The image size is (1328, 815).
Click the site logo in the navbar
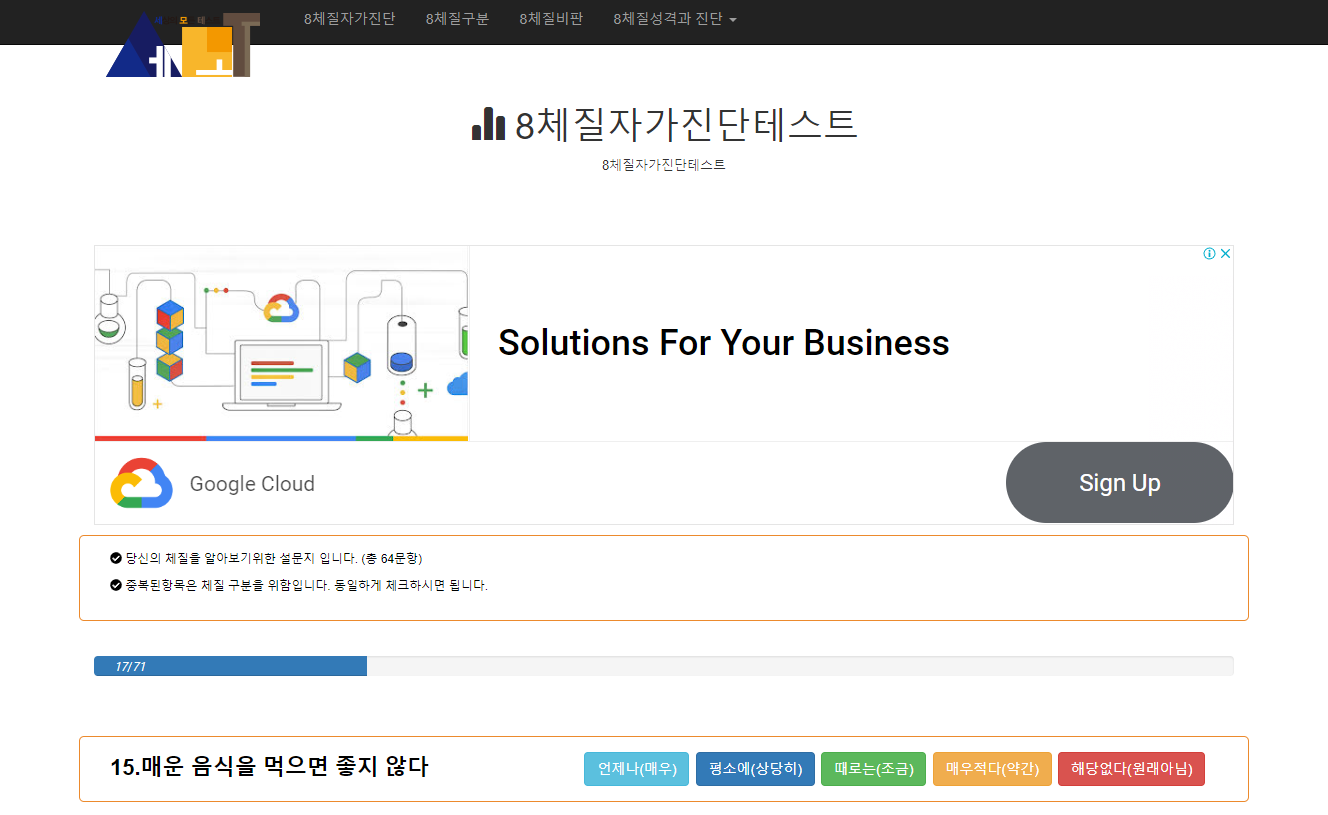pos(183,45)
